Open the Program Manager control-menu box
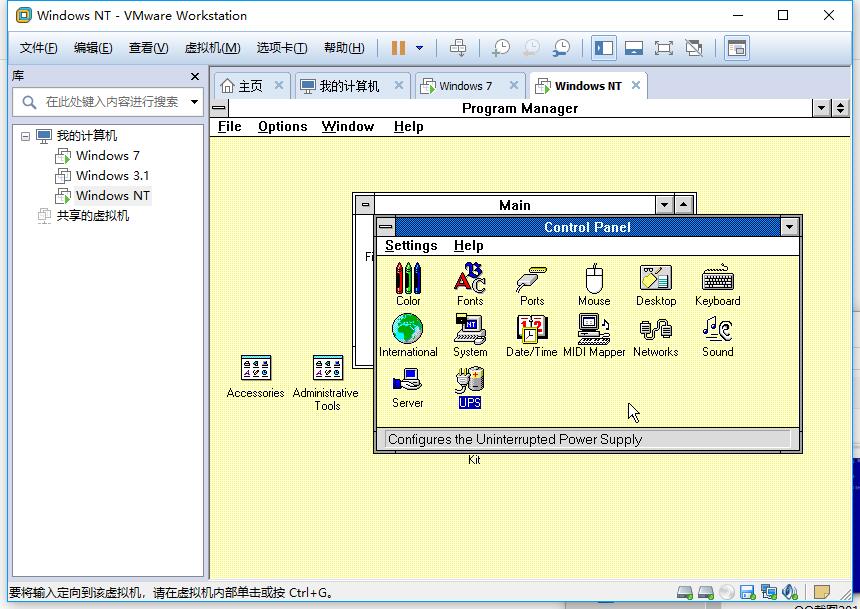 (219, 108)
